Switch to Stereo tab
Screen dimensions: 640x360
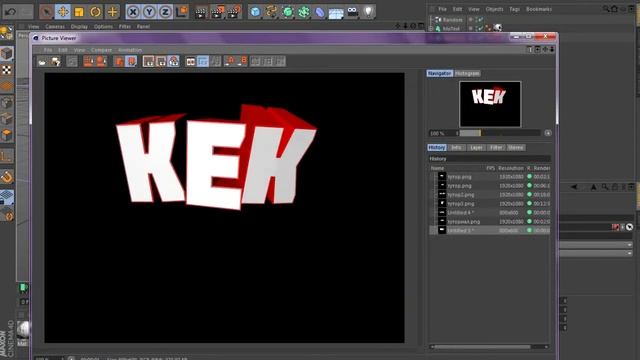[516, 147]
